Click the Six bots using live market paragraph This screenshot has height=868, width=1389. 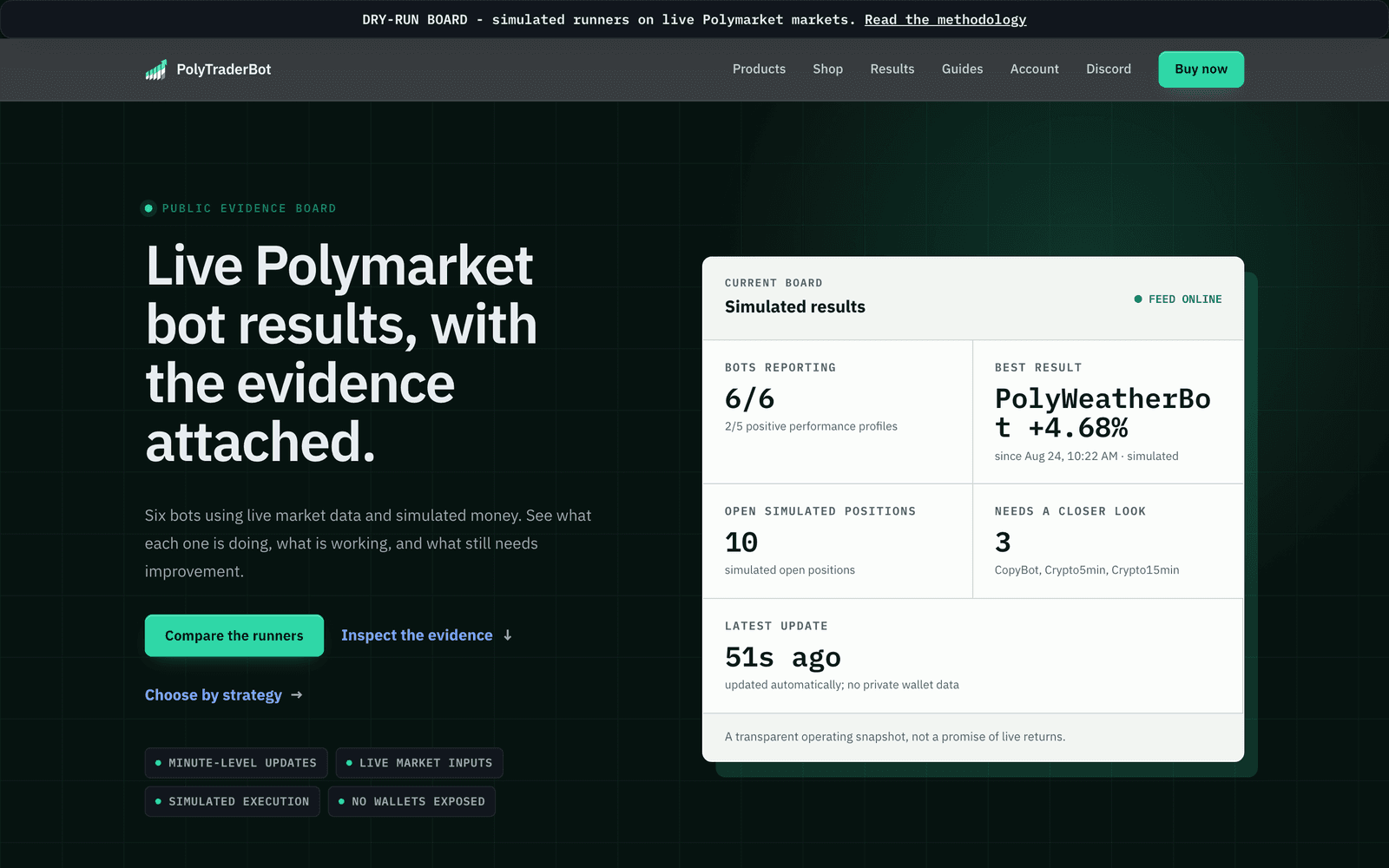[x=368, y=543]
